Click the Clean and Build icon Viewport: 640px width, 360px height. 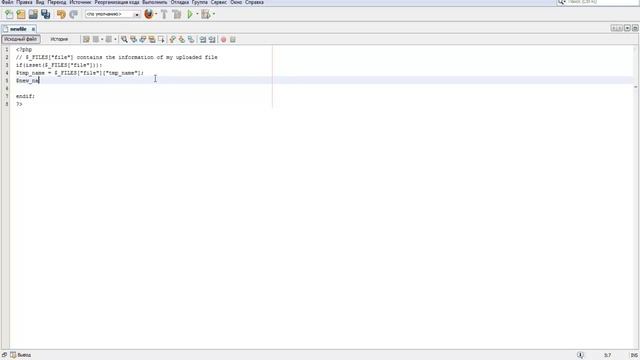177,14
